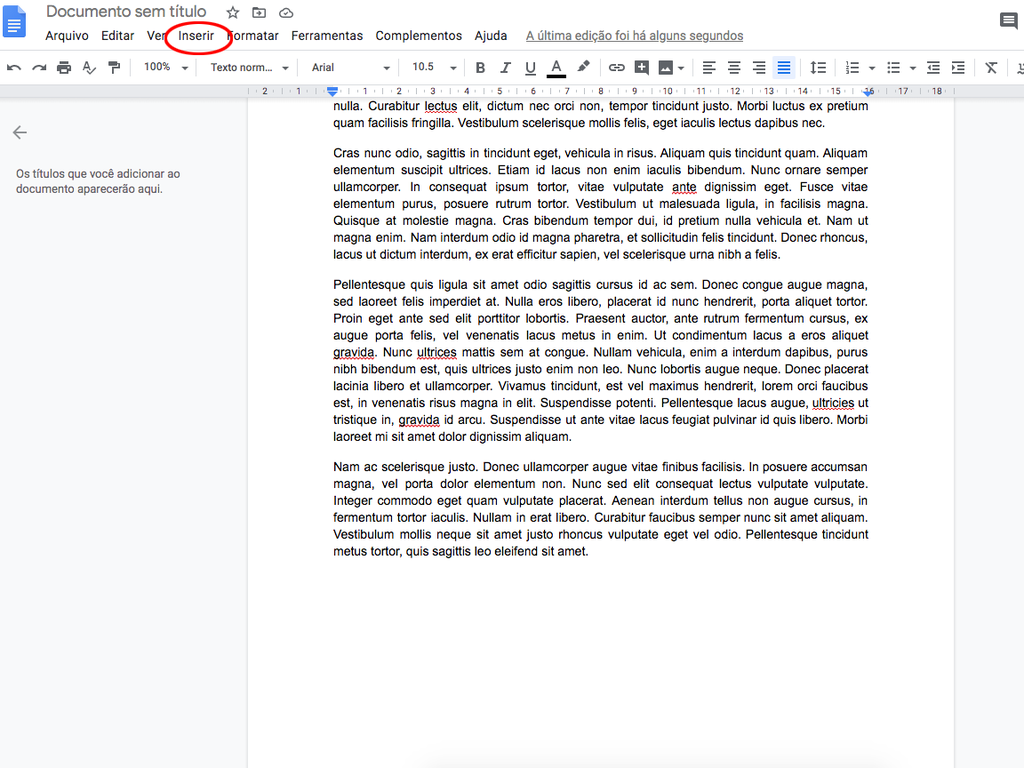Open the Complementos menu
Screen dimensions: 1024x768
click(x=419, y=36)
